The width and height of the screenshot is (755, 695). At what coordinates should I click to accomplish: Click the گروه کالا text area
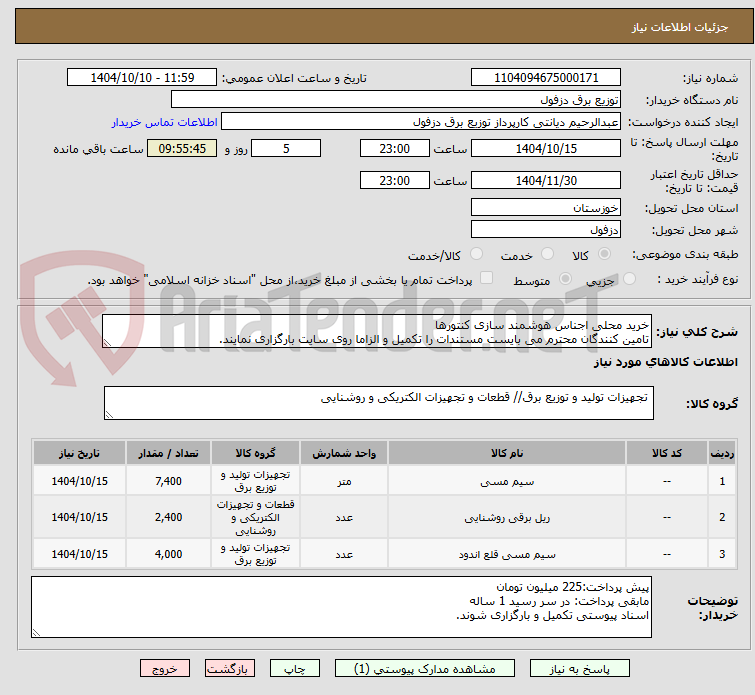click(x=378, y=403)
